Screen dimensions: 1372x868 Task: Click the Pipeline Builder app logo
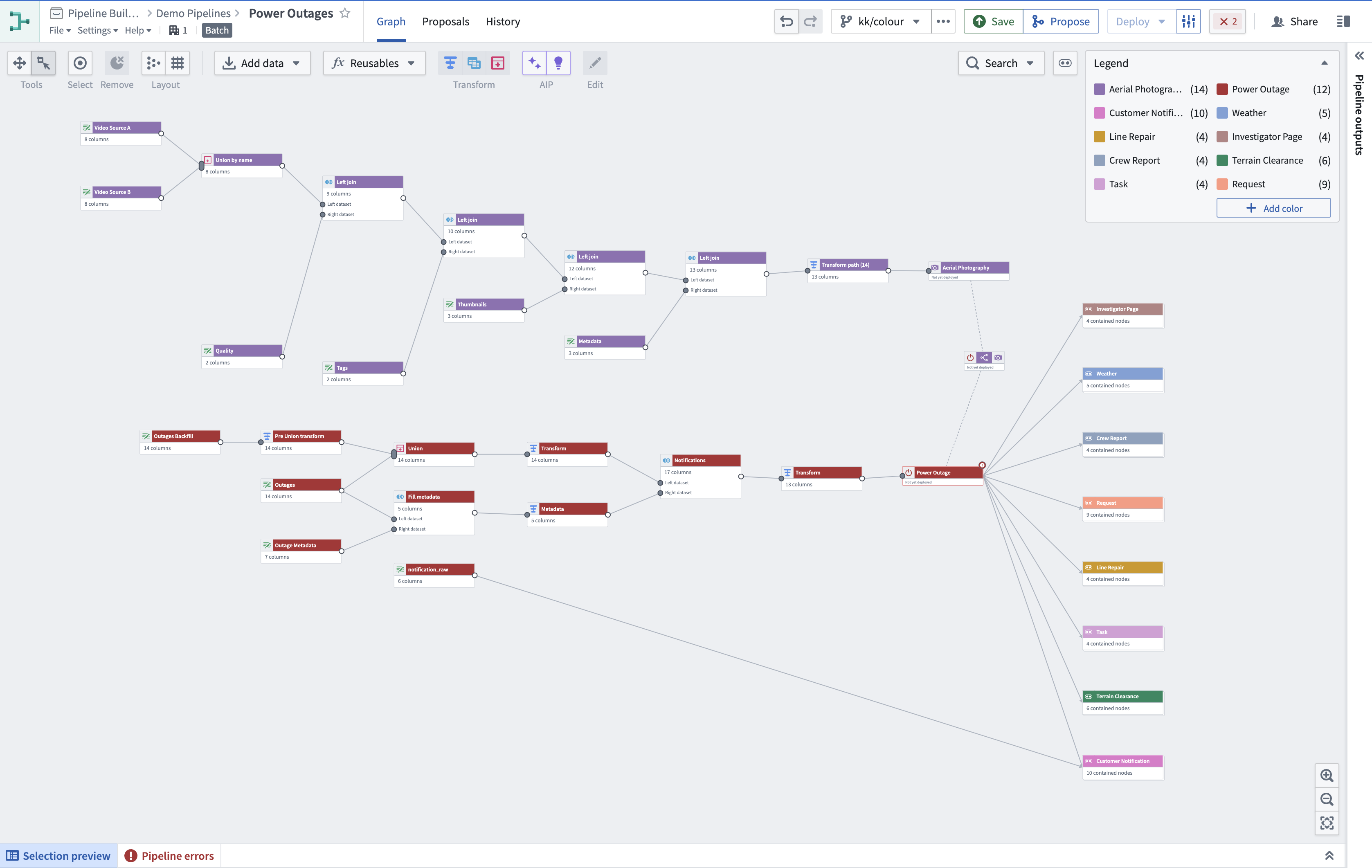coord(20,21)
